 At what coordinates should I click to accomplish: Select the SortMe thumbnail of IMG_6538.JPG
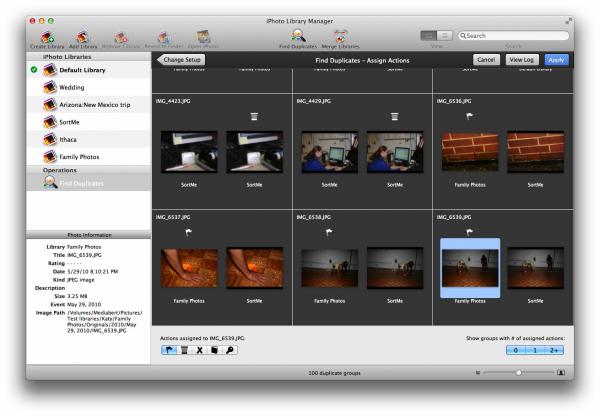[x=395, y=268]
